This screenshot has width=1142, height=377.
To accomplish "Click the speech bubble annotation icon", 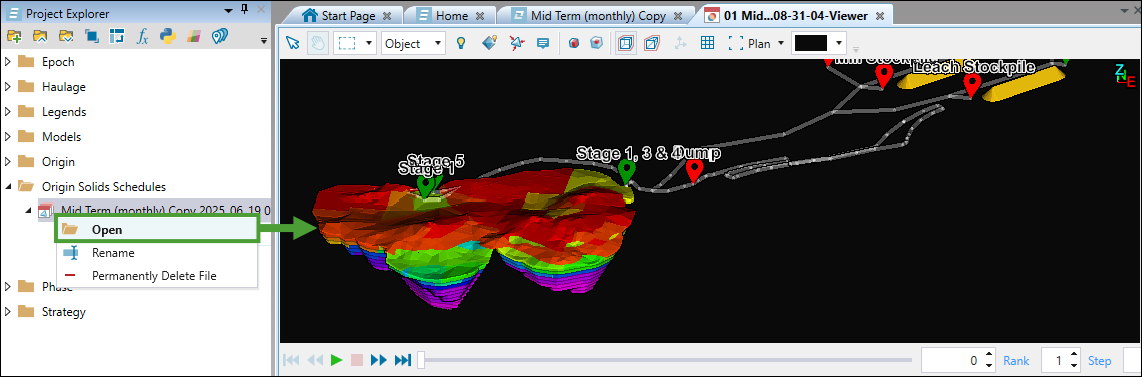I will click(x=543, y=43).
